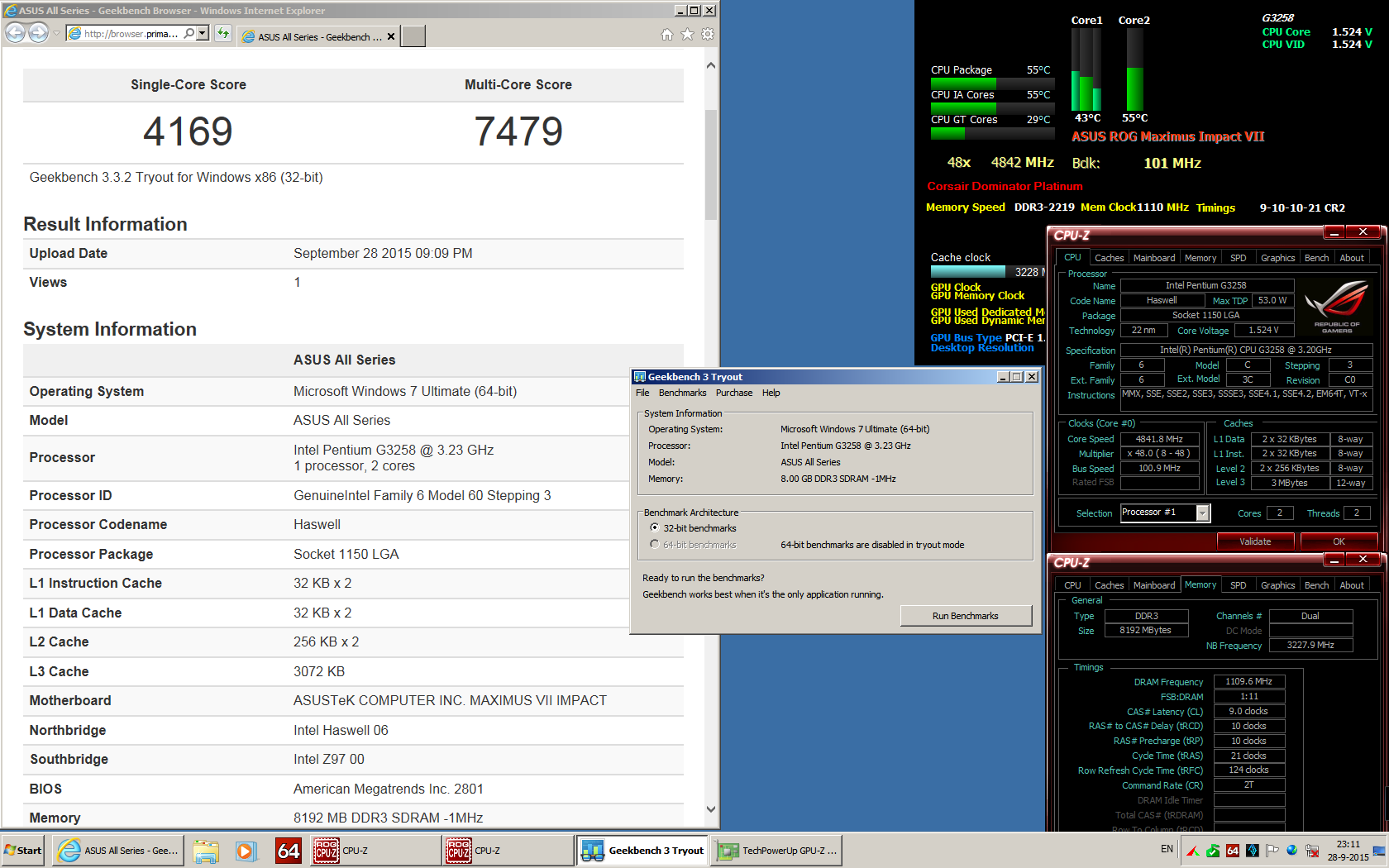This screenshot has width=1389, height=868.
Task: Open the Geekbench Purchase menu
Action: (x=734, y=393)
